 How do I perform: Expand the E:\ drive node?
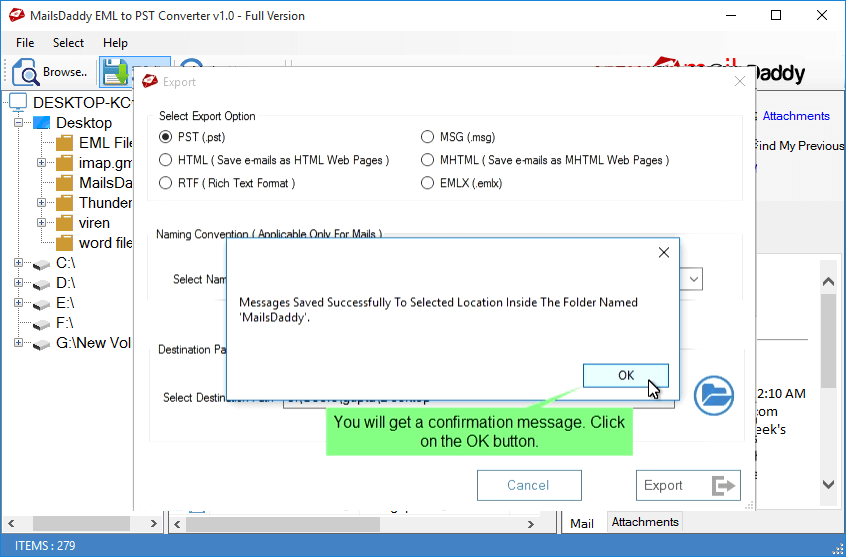(x=18, y=303)
